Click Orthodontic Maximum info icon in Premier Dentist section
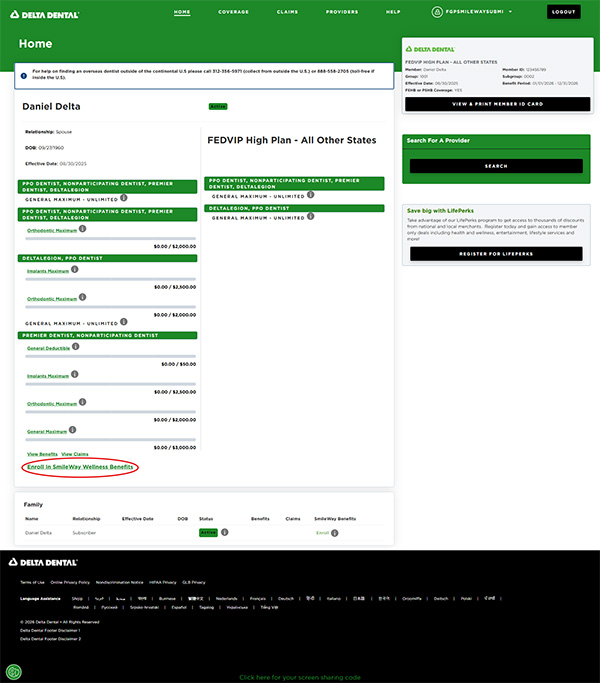 coord(82,402)
